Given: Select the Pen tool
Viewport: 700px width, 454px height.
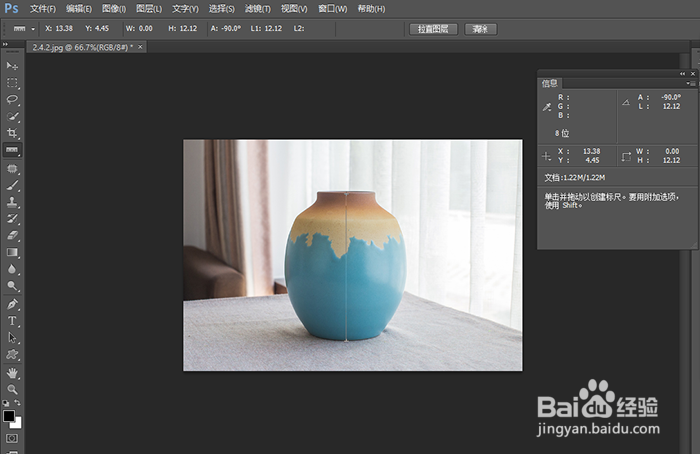Looking at the screenshot, I should point(12,304).
